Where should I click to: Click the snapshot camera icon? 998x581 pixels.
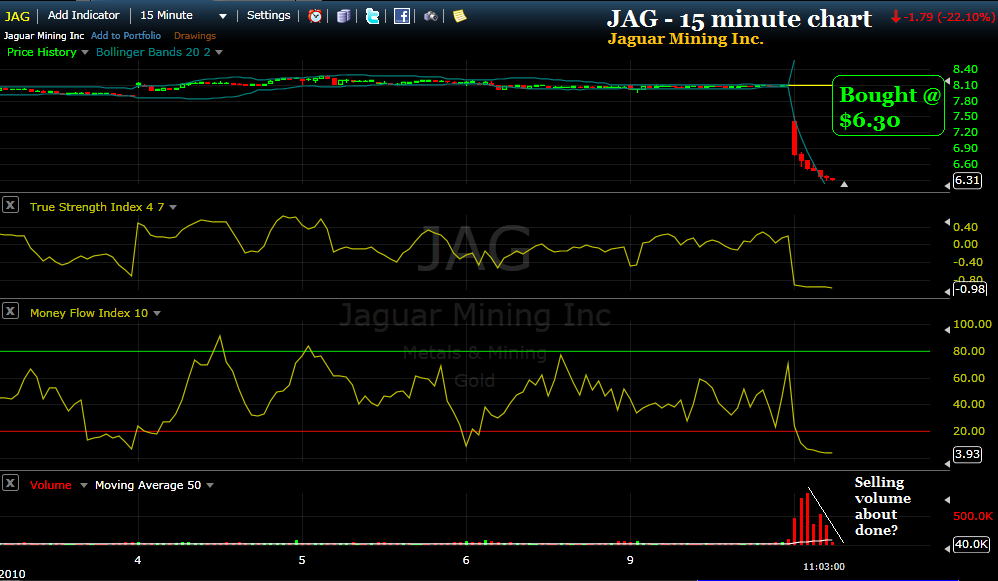(x=430, y=16)
